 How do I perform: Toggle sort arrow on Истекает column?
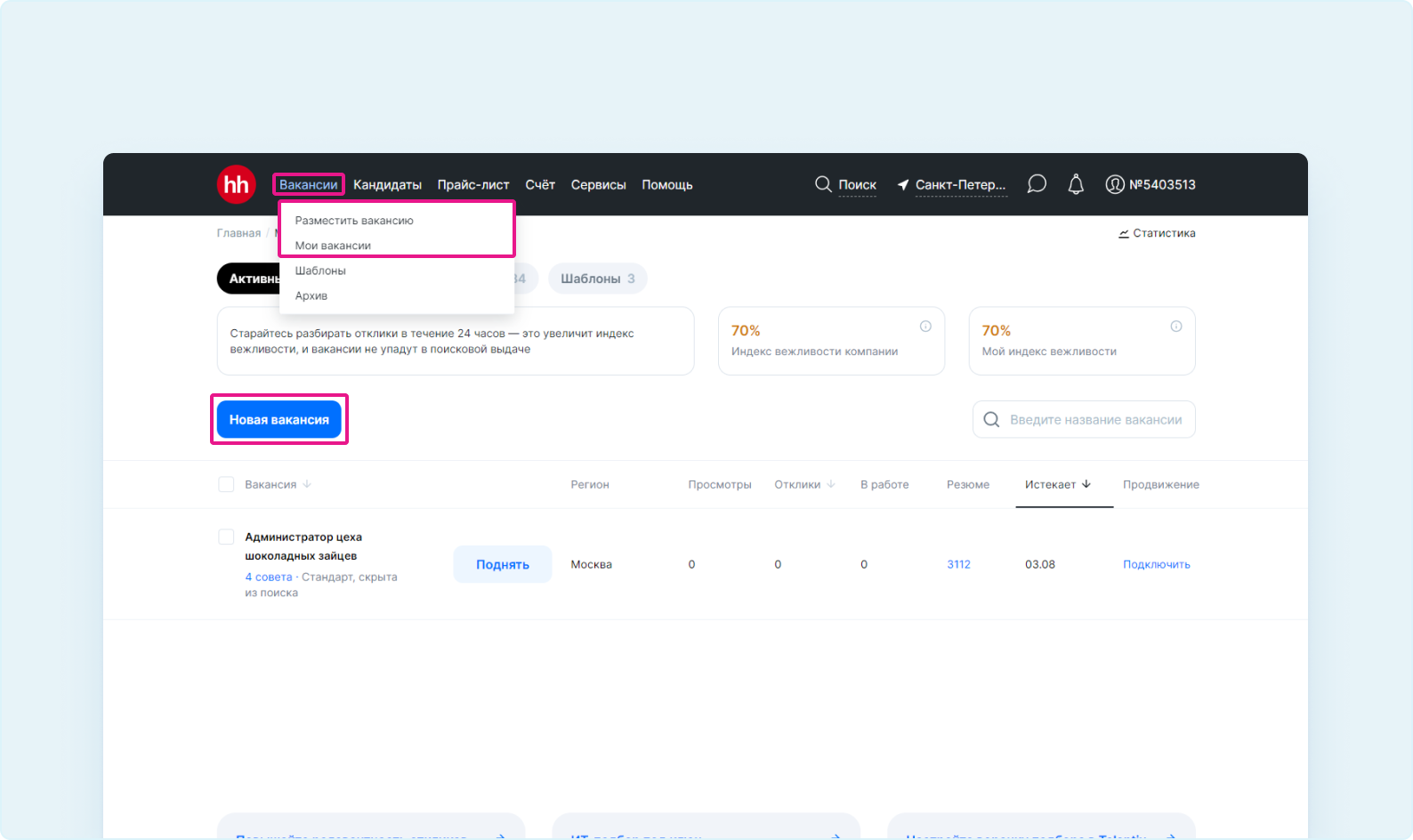(x=1086, y=484)
